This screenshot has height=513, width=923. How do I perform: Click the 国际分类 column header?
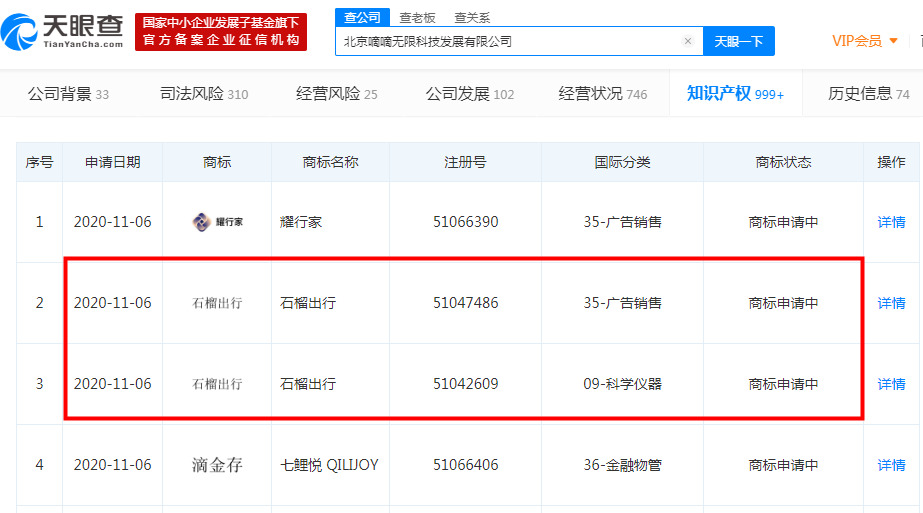pyautogui.click(x=622, y=162)
